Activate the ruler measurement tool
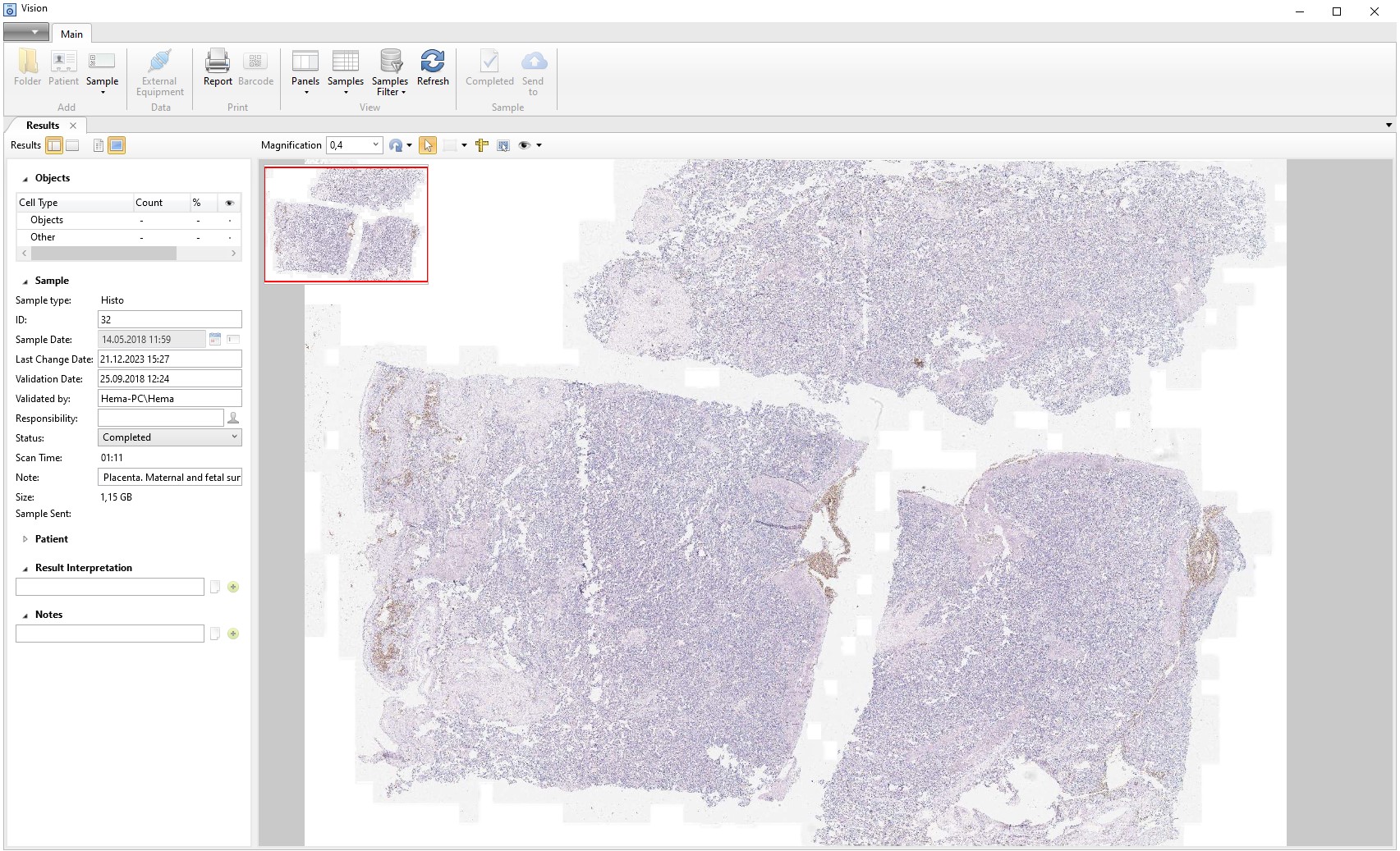Viewport: 1400px width, 851px height. (482, 145)
